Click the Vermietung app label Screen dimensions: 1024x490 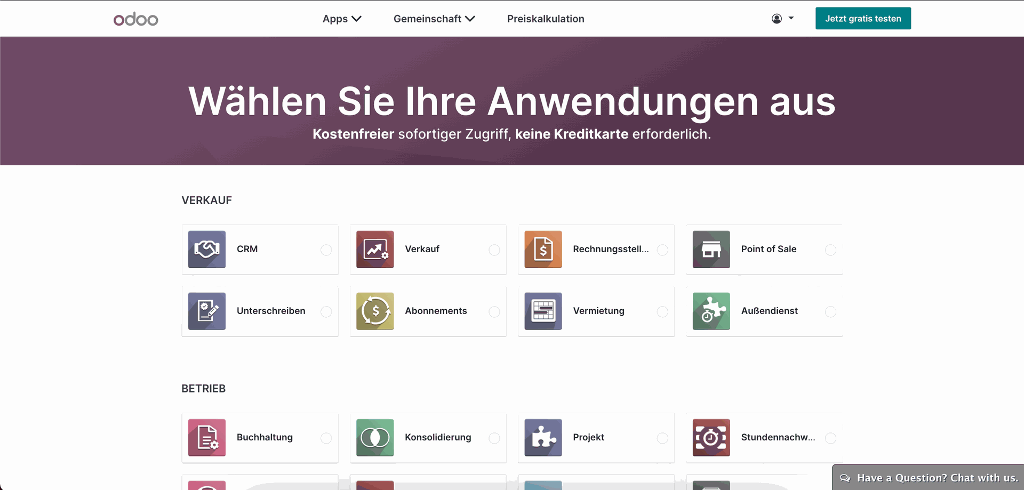tap(599, 311)
